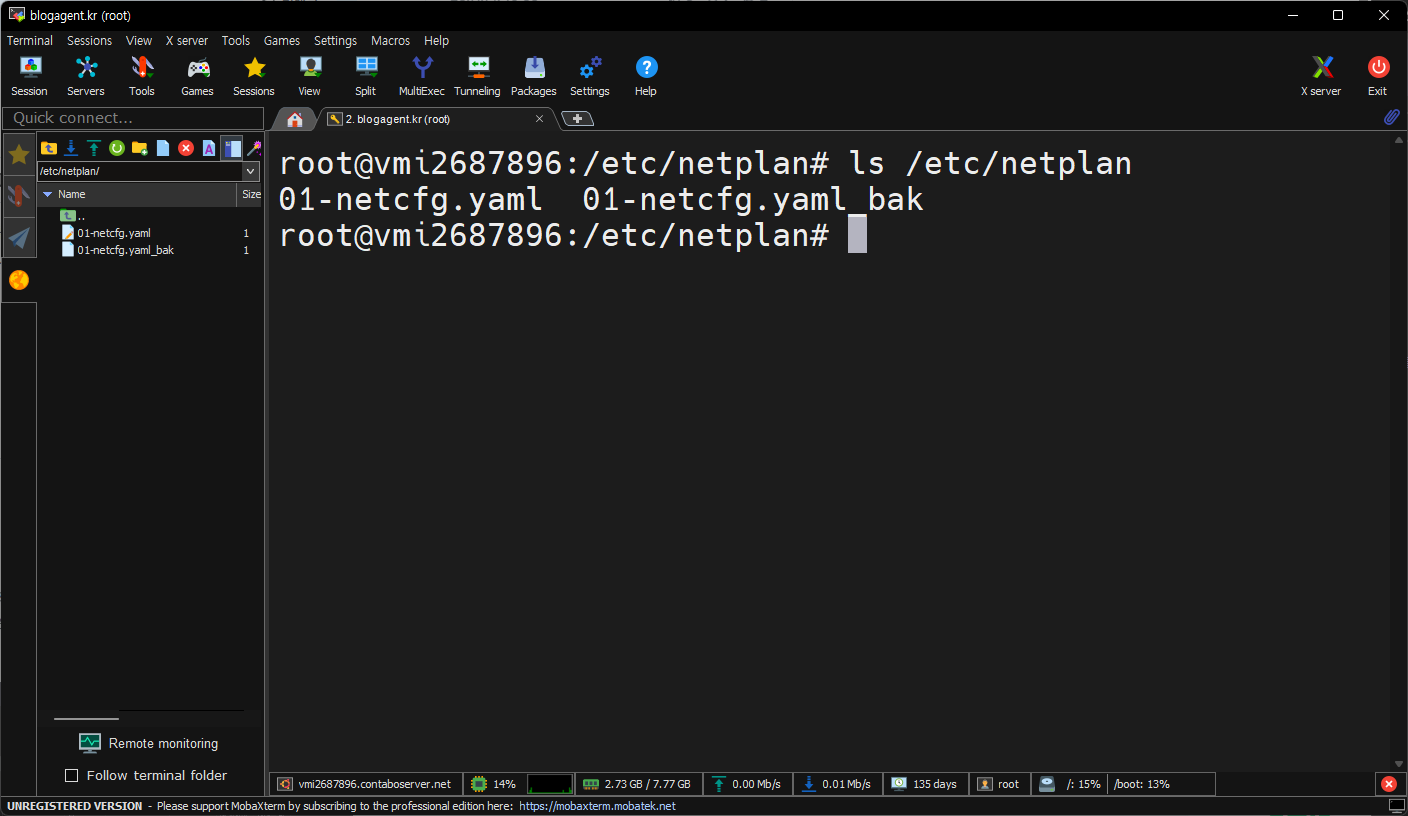Launch the Games toolbar icon
The image size is (1408, 816).
[198, 76]
